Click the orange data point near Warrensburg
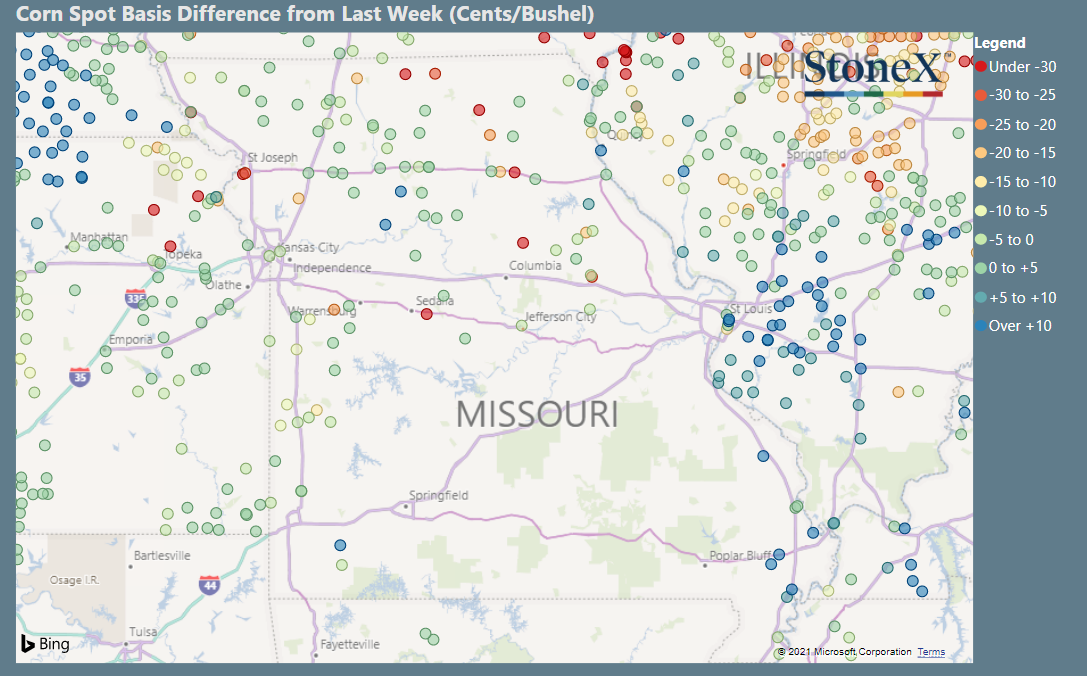The image size is (1087, 676). (334, 309)
